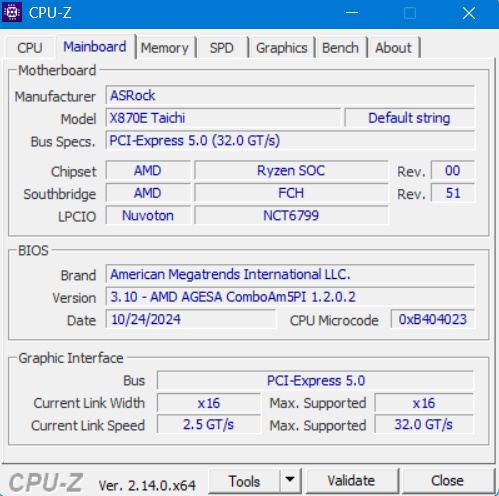
Task: Select the Mainboard tab
Action: click(x=95, y=47)
